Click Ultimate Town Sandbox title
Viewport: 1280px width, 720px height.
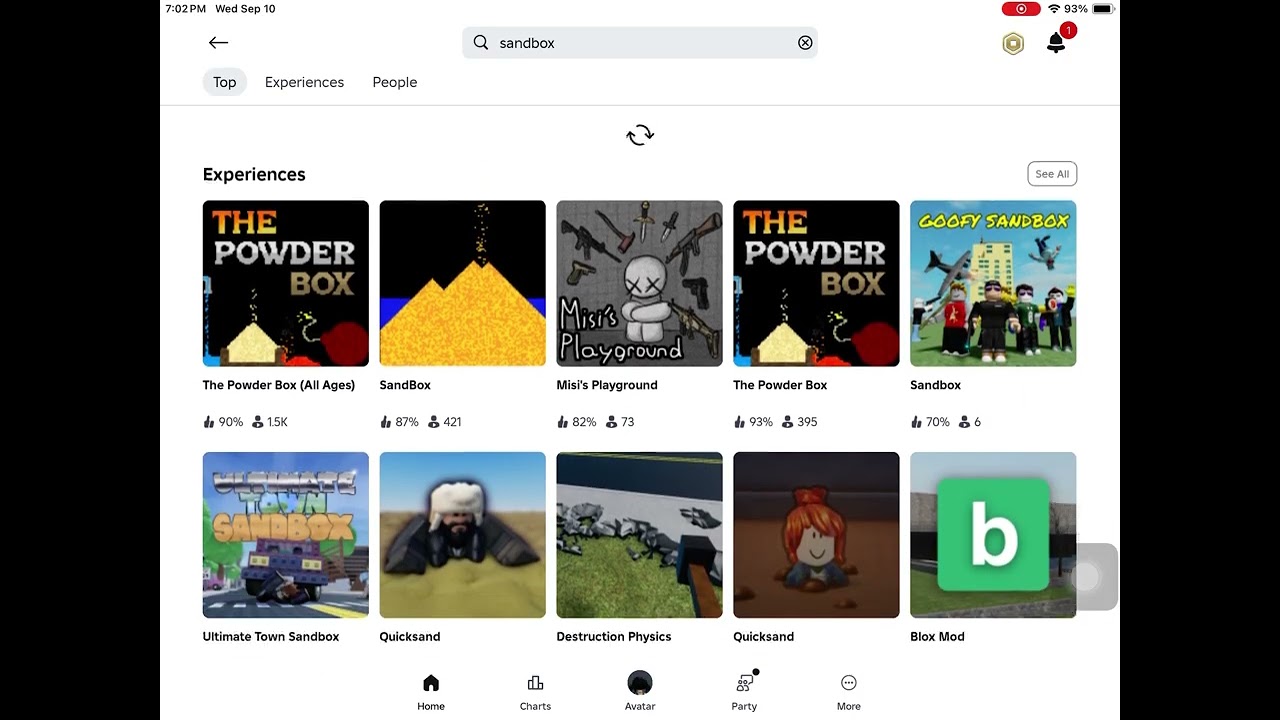pos(271,636)
